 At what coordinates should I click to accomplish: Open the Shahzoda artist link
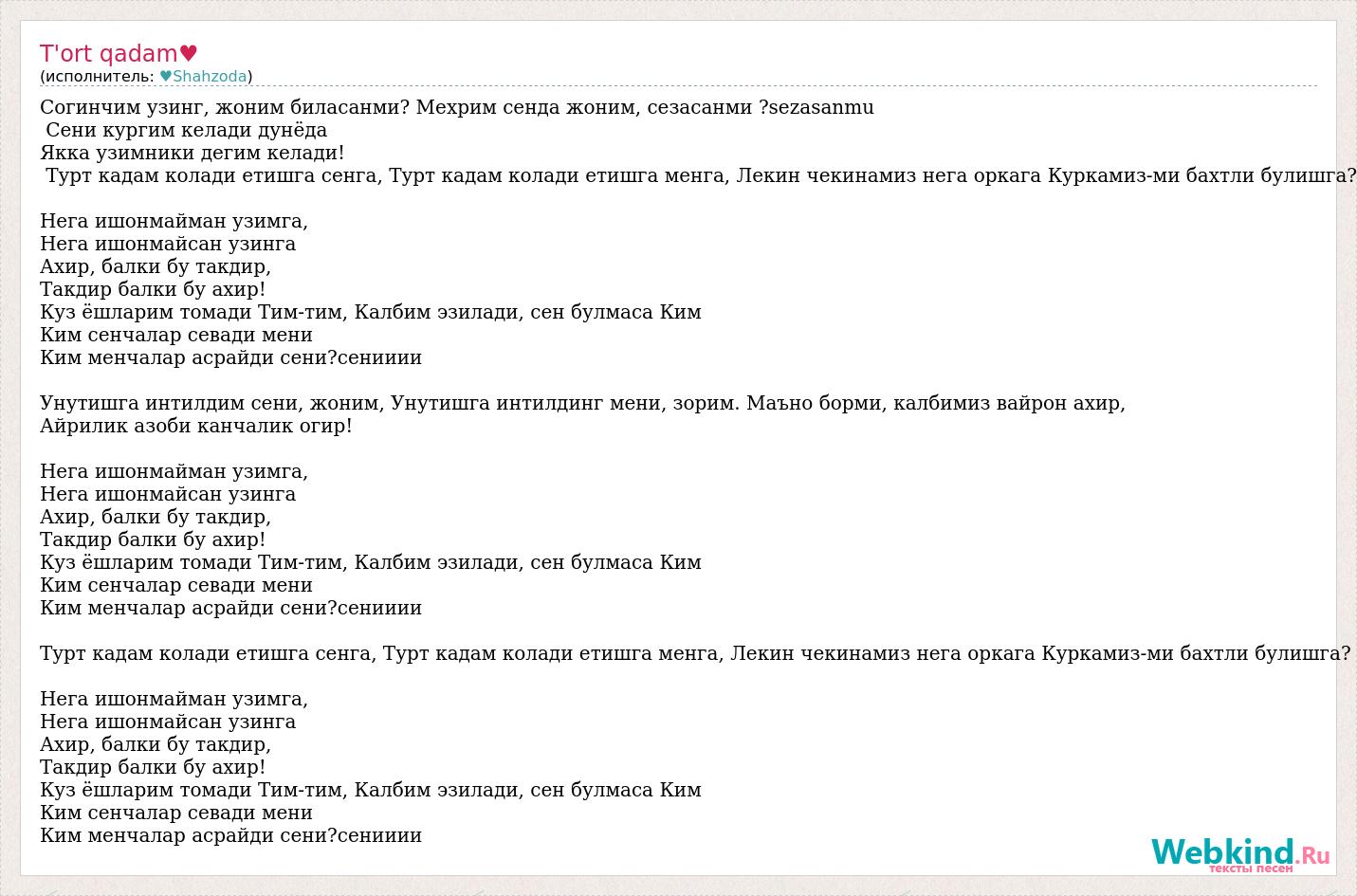210,77
